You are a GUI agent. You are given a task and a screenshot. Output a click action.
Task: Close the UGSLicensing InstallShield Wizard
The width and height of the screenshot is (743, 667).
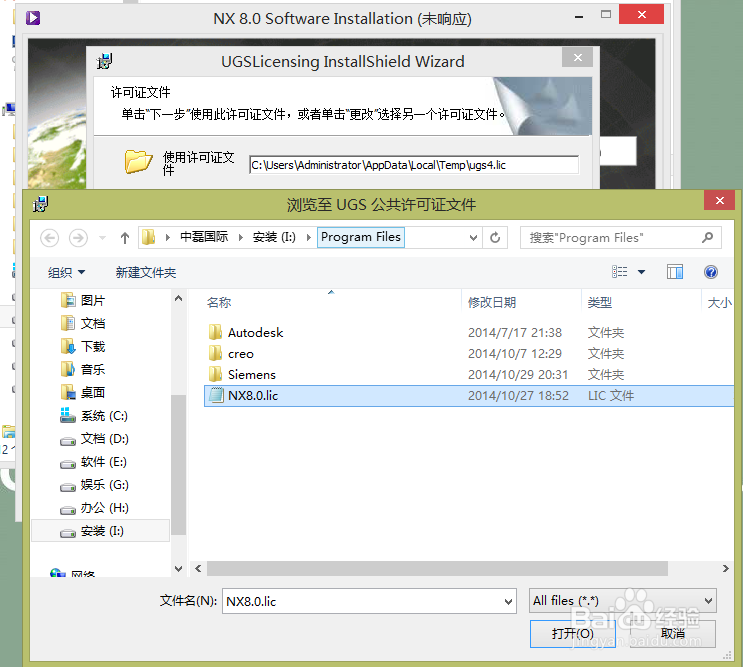tap(577, 57)
